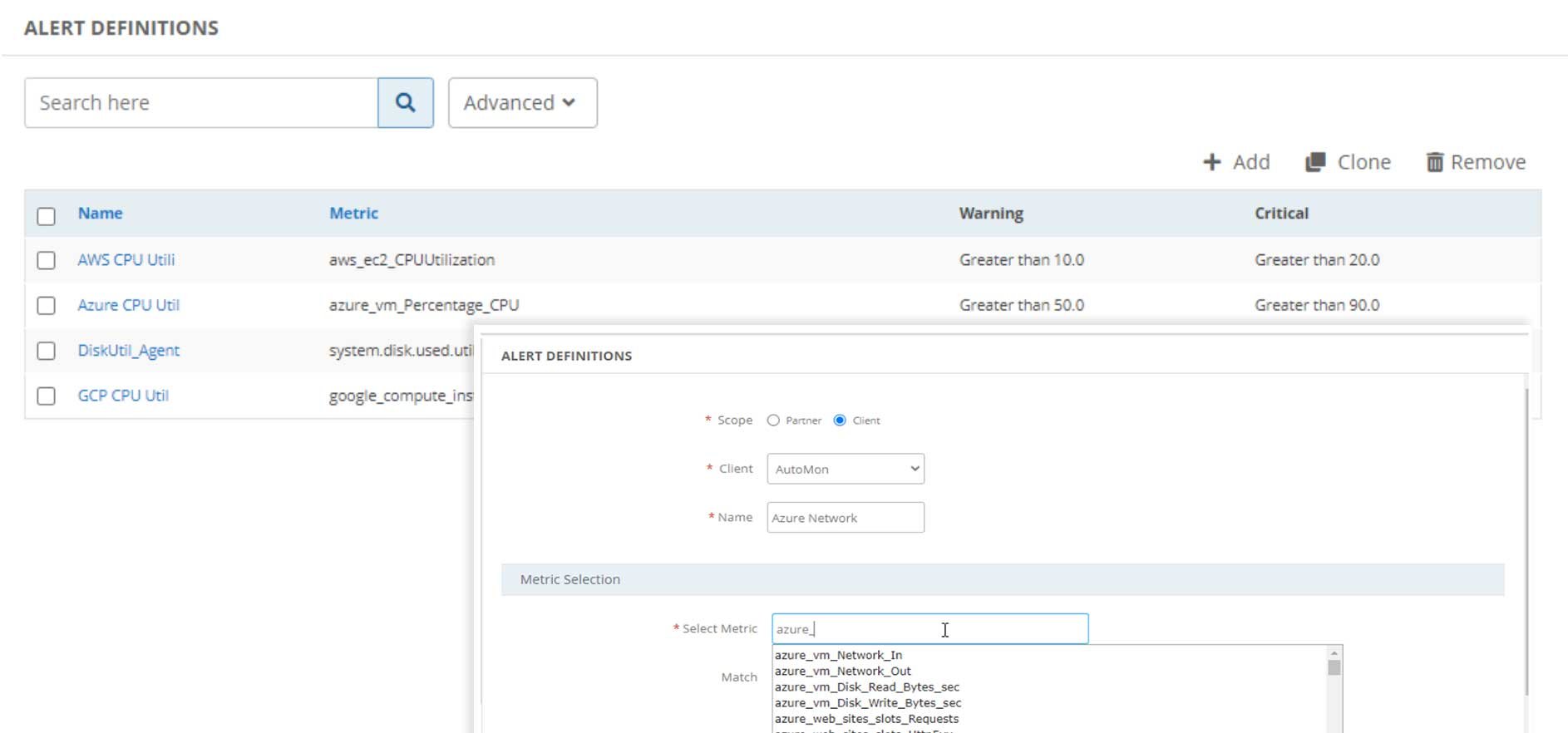Choose azure_vm_Disk_Write_Bytes_sec from the metric list
Screen dimensions: 1568x733
tap(868, 702)
